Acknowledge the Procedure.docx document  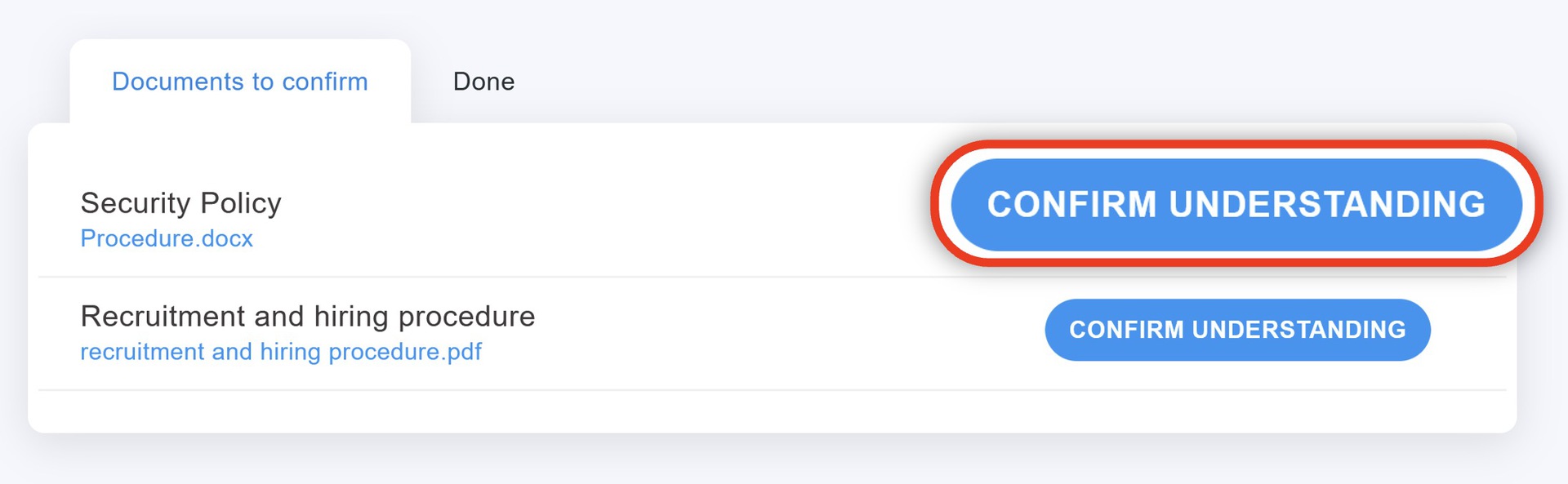[1236, 204]
